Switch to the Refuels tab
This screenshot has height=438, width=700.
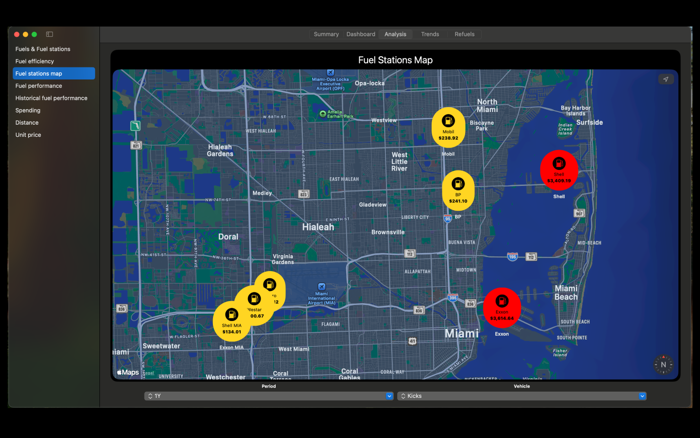click(x=464, y=34)
